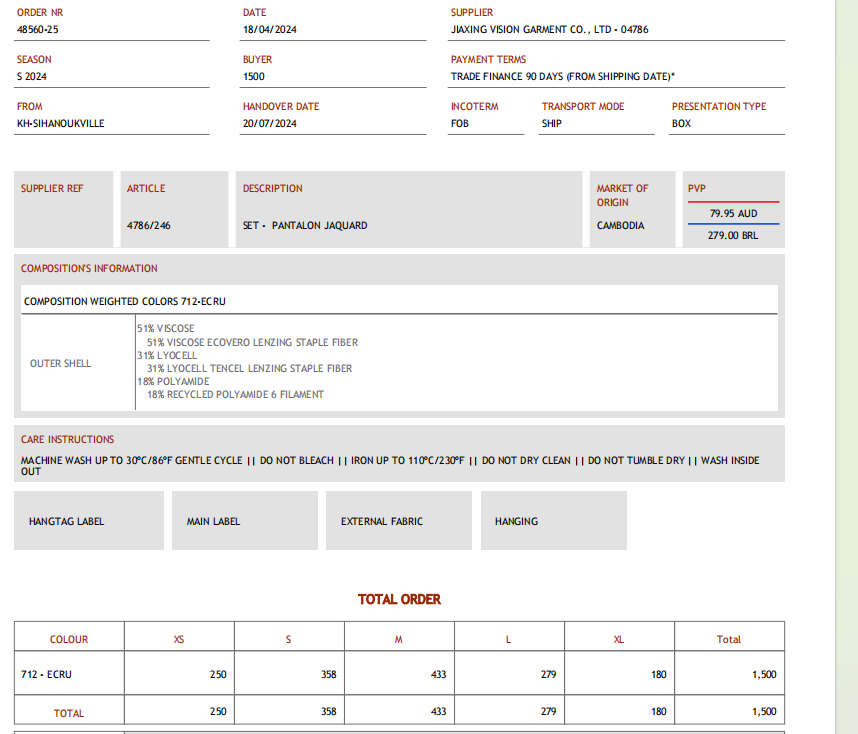Click the article number 4786/246
858x734 pixels.
click(x=149, y=226)
